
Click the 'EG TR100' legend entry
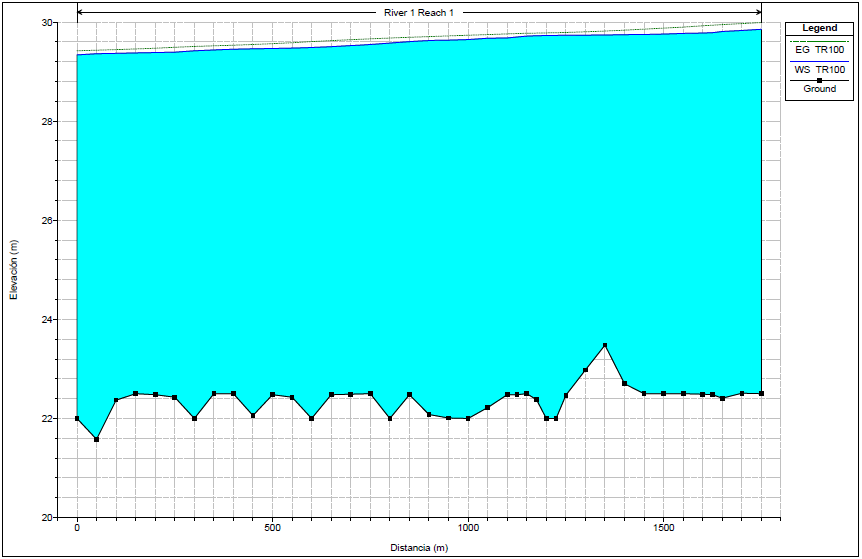point(819,50)
